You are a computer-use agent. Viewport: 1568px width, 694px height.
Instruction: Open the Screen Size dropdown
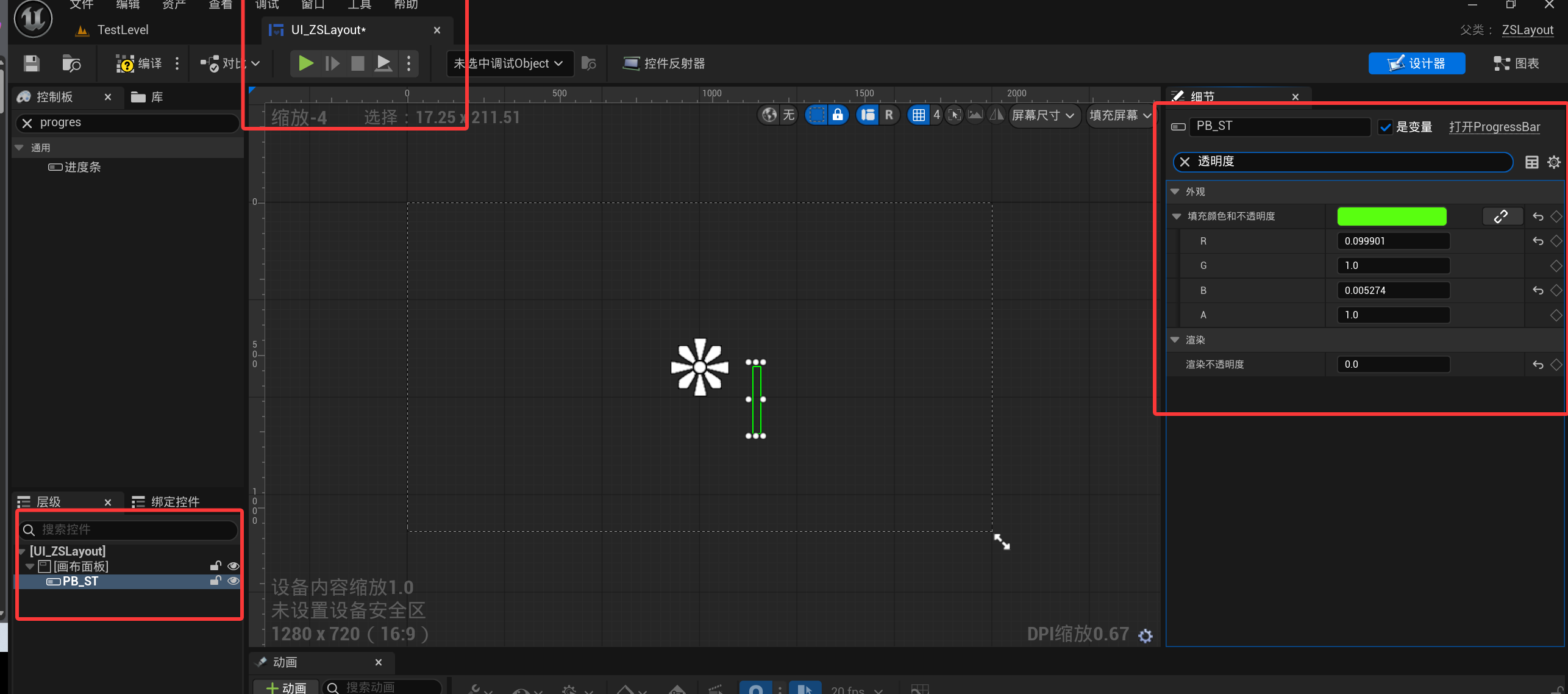click(x=1044, y=115)
